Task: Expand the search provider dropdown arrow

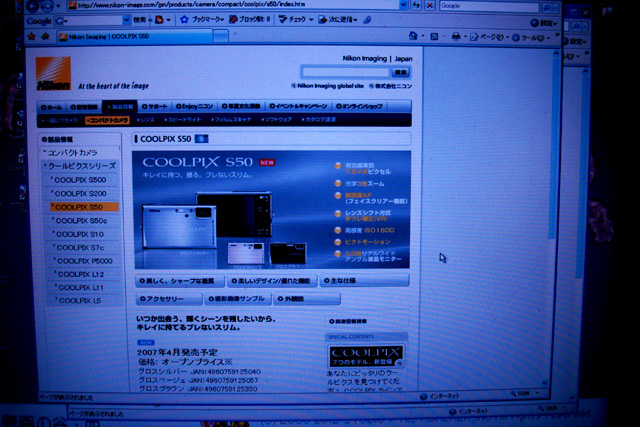Action: 556,7
